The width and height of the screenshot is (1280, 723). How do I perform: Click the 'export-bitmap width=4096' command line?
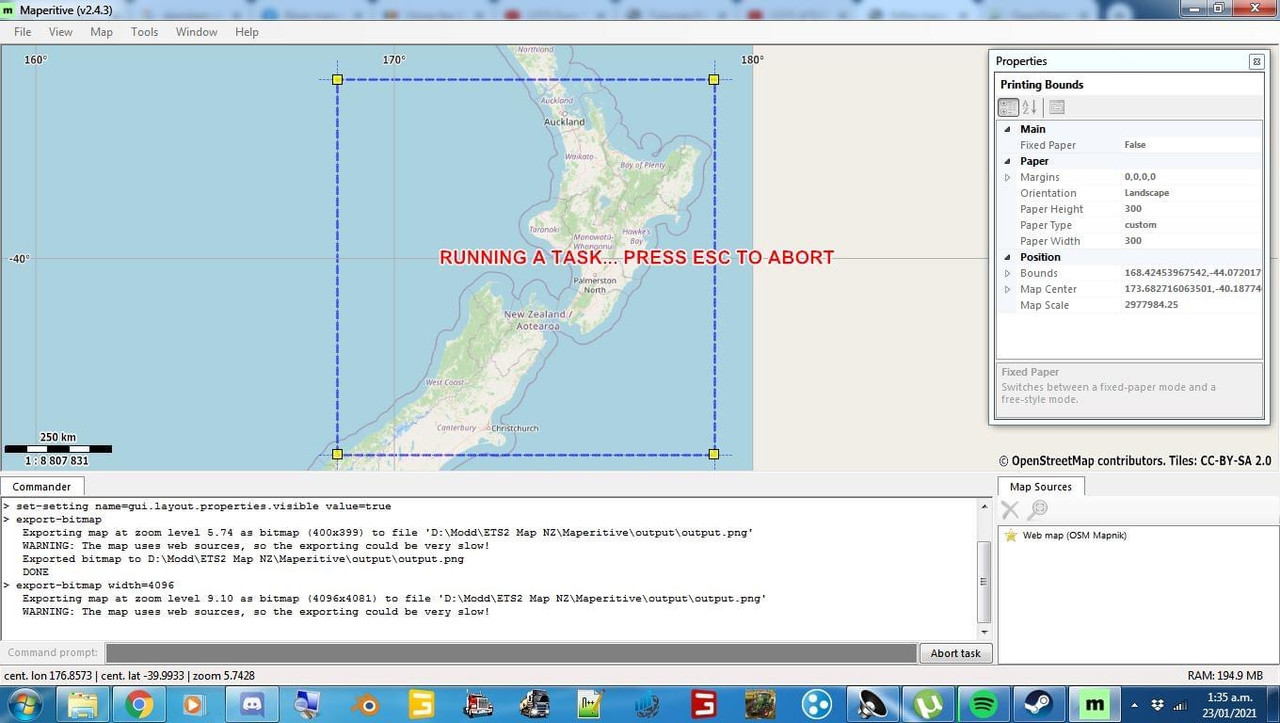[95, 585]
